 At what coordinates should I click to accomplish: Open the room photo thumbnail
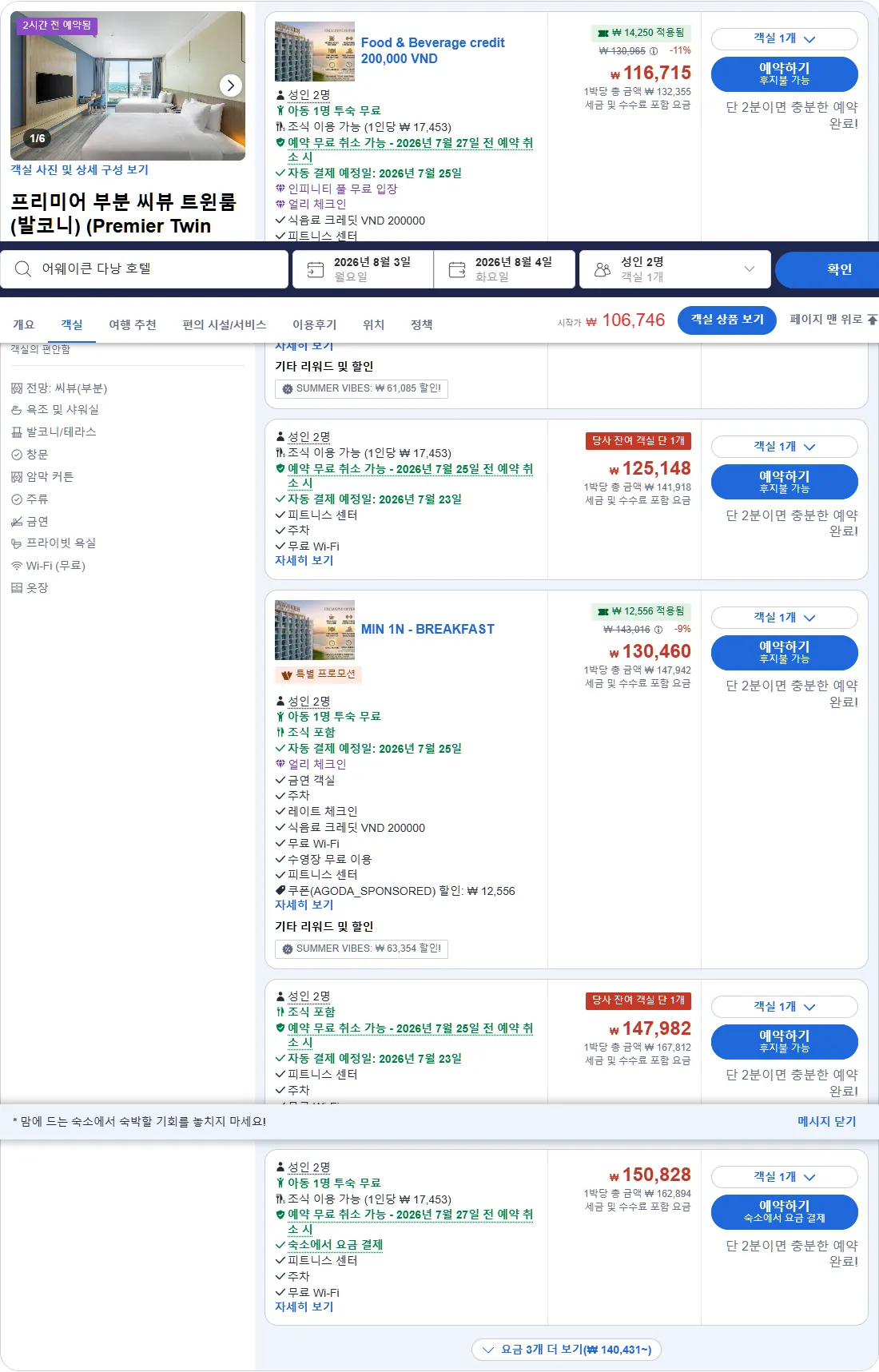(128, 86)
